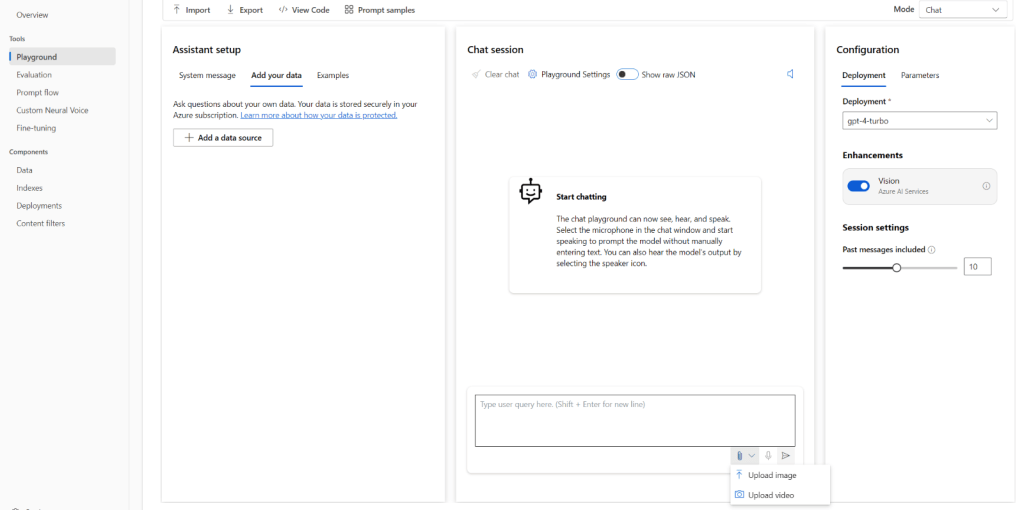Open the data protection learn more link
The width and height of the screenshot is (1024, 510).
point(318,115)
